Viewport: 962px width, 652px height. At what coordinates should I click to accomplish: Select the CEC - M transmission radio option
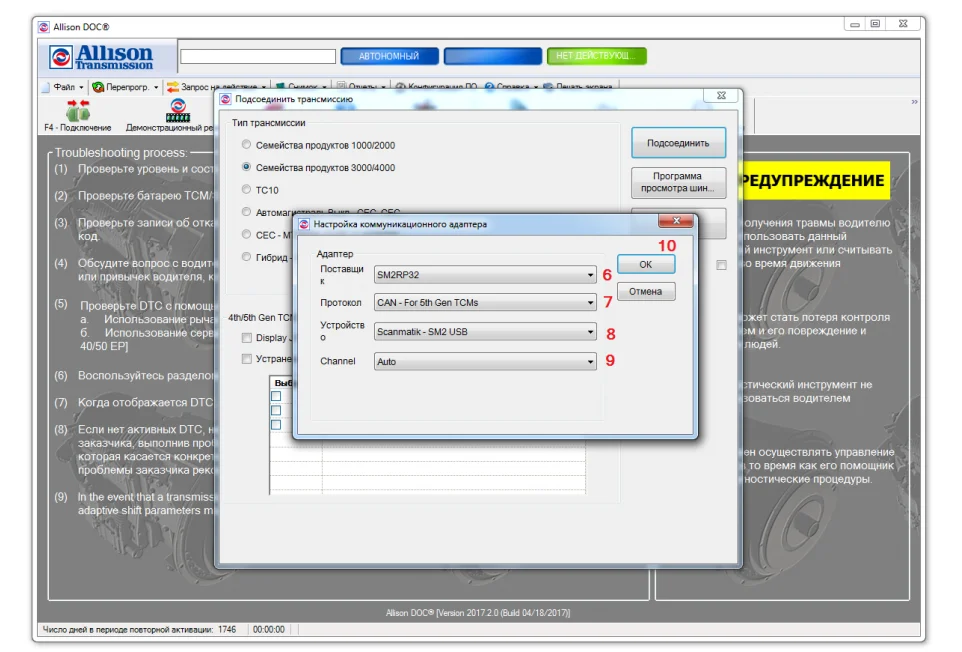(246, 234)
